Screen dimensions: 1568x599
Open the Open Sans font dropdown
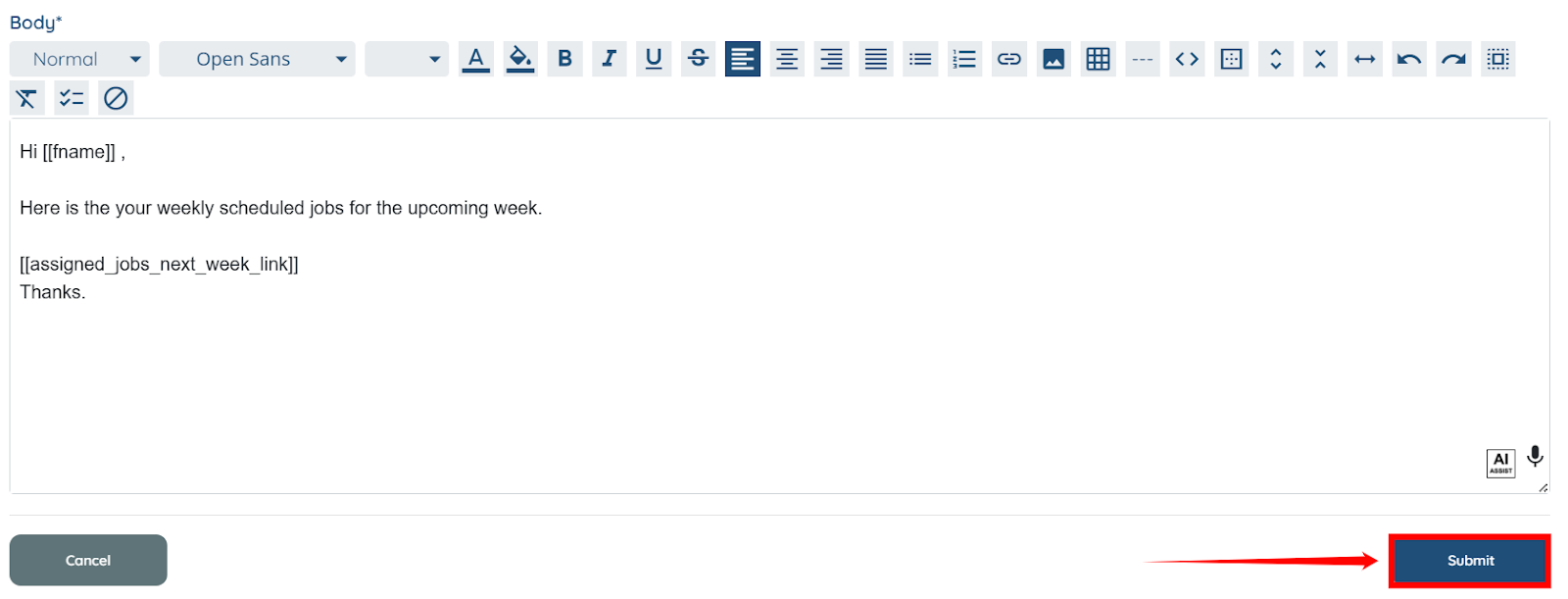tap(257, 59)
